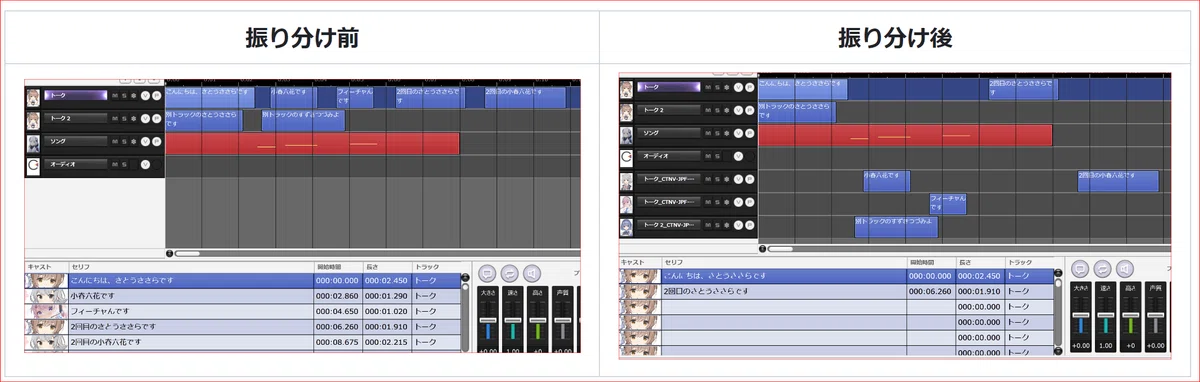This screenshot has height=382, width=1200.
Task: Select オーディオ track icon in 振り分け後 panel
Action: coord(627,157)
